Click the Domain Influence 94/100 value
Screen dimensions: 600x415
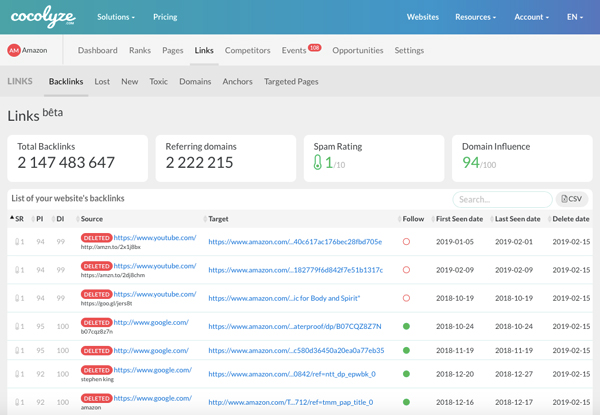(x=479, y=163)
